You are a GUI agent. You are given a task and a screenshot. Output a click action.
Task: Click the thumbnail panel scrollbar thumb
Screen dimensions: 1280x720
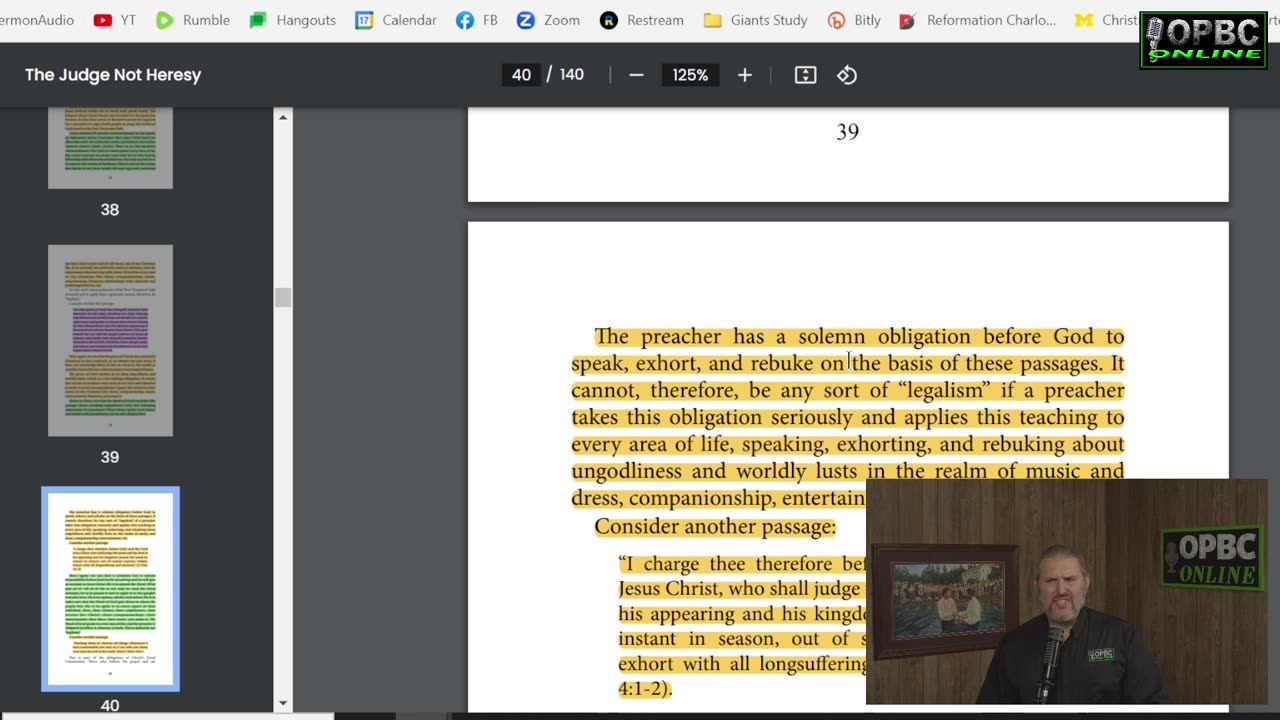[x=283, y=297]
